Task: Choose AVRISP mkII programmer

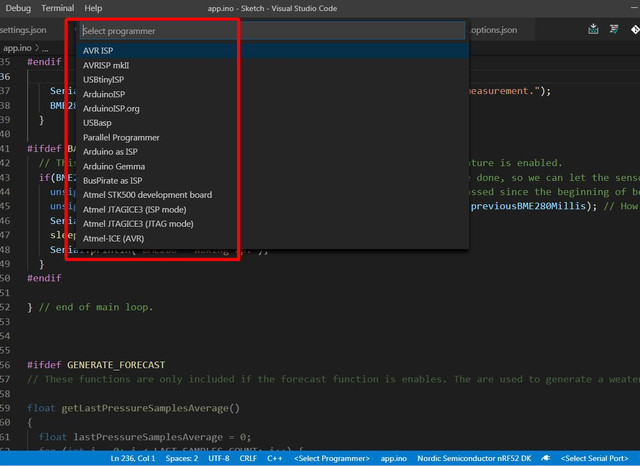Action: click(x=272, y=65)
